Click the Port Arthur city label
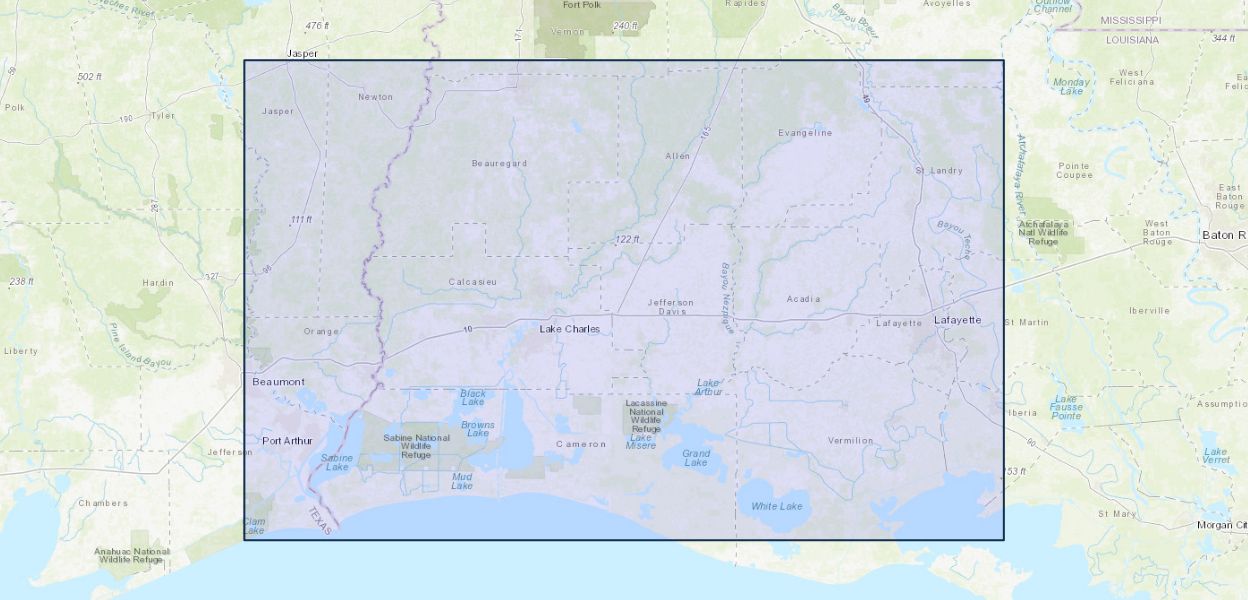The image size is (1248, 600). 287,441
